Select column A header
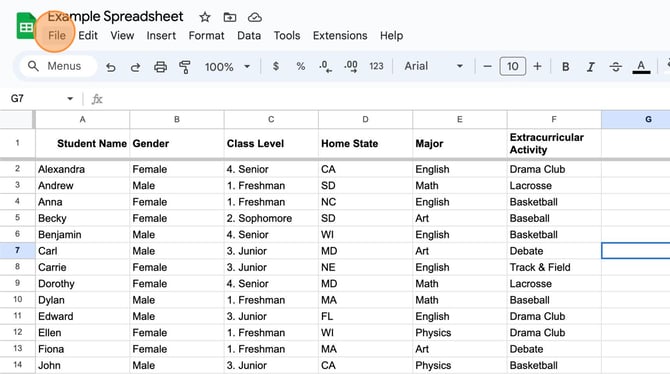Screen dimensions: 670x374 (82, 120)
